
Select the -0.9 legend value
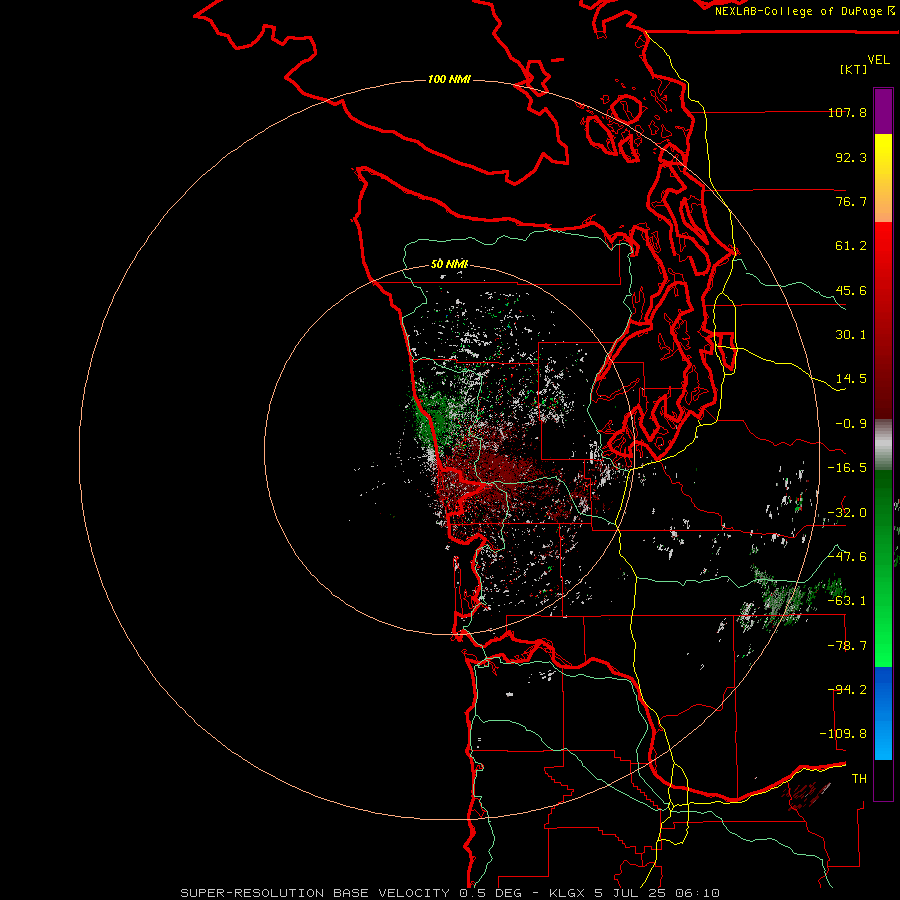click(851, 424)
